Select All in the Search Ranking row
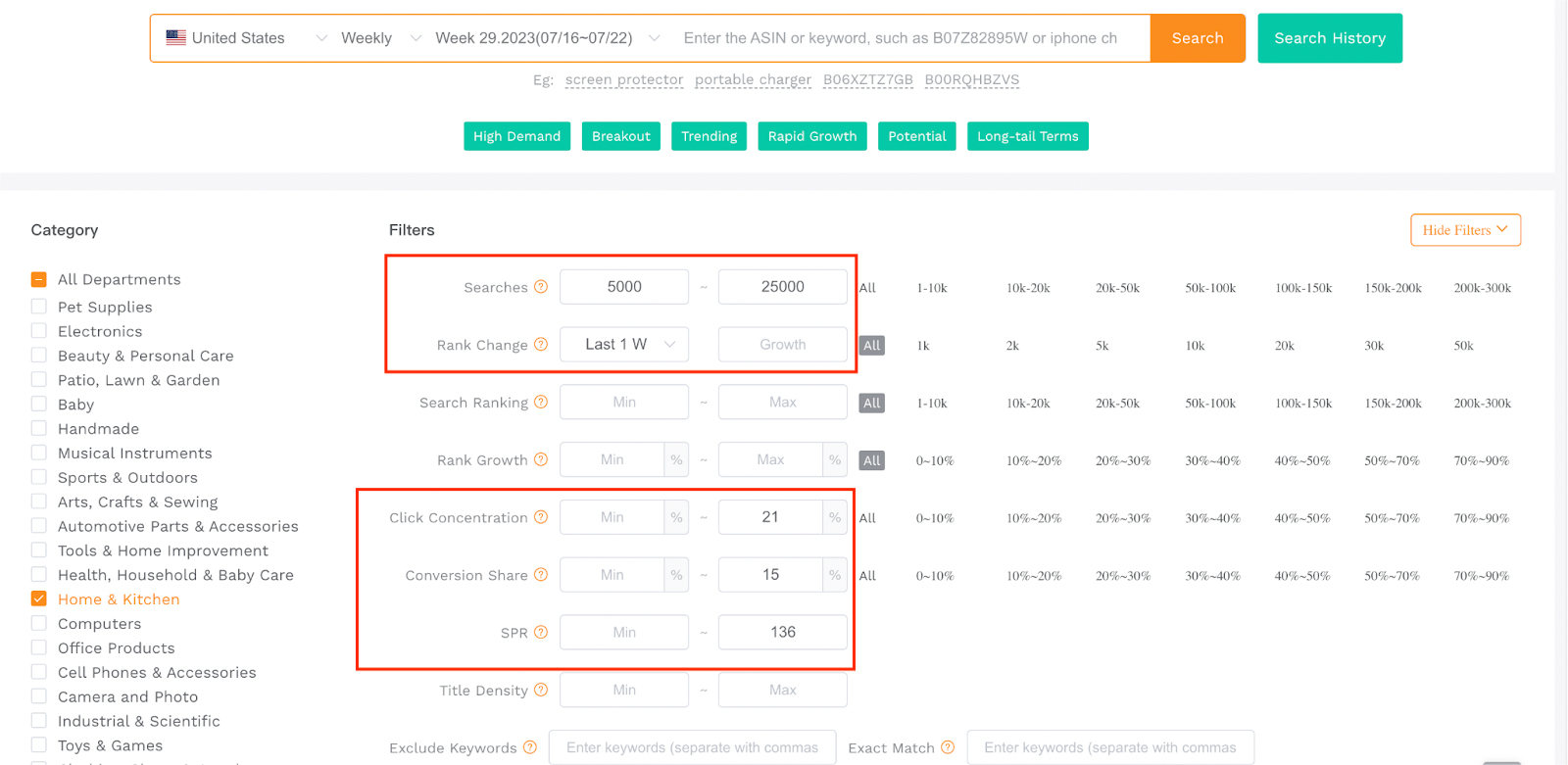The image size is (1568, 765). coord(872,403)
